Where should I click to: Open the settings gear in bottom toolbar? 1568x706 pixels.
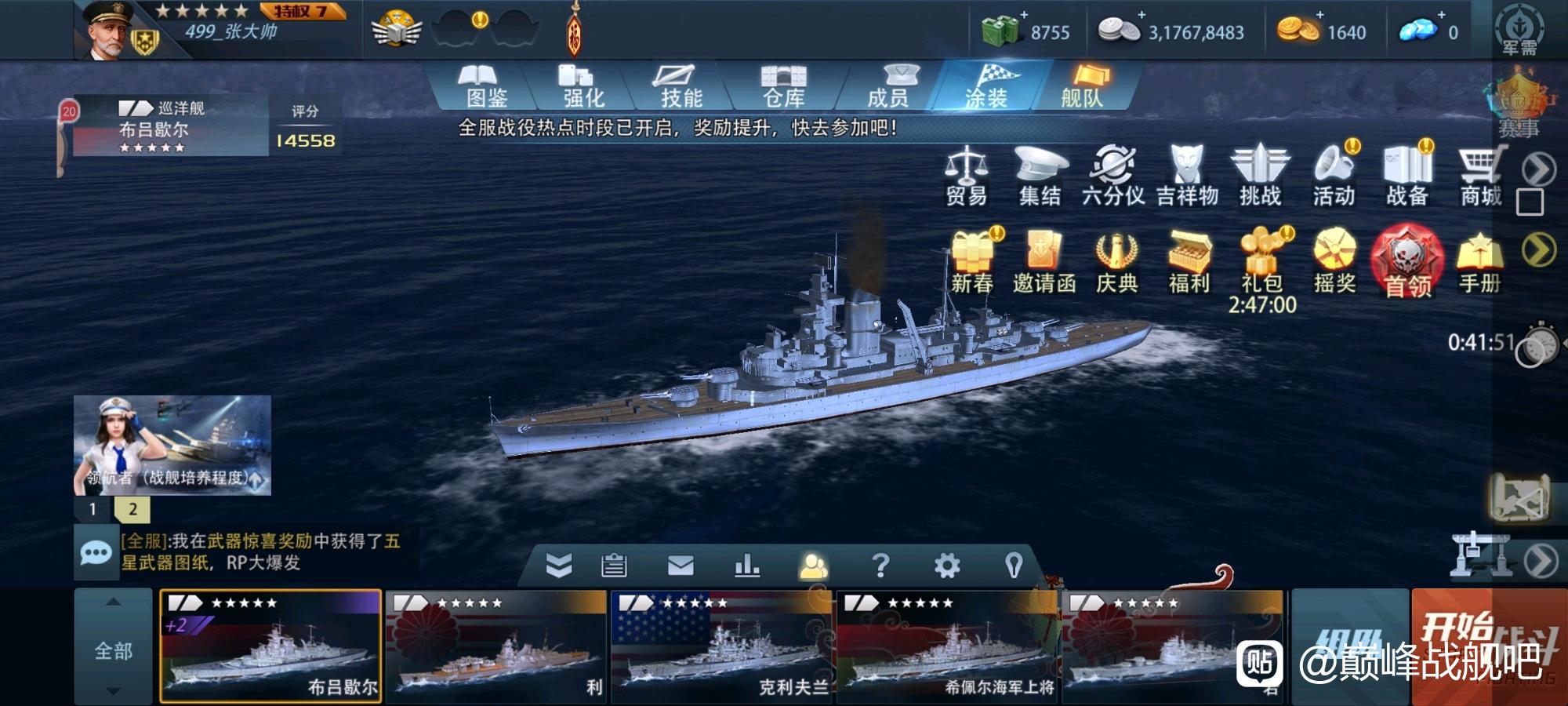coord(947,566)
